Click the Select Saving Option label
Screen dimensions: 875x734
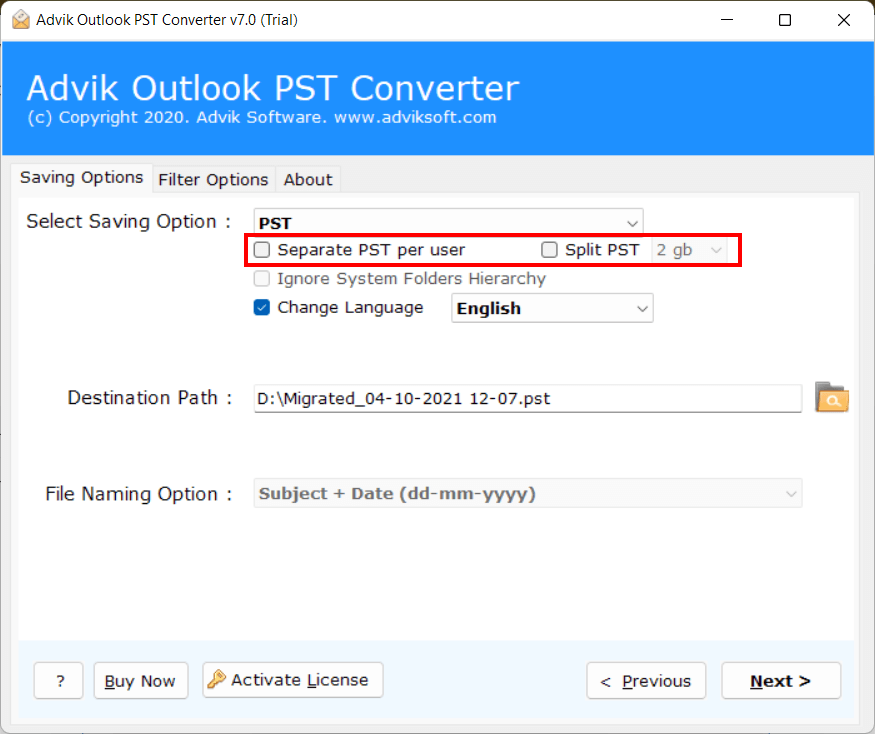(x=128, y=222)
